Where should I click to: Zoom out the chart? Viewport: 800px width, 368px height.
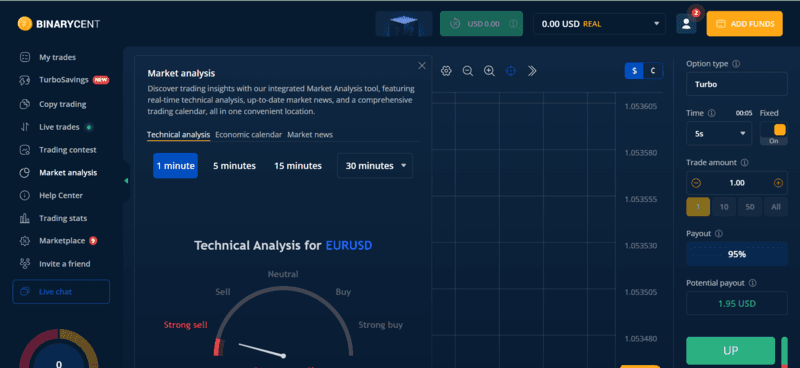click(468, 71)
